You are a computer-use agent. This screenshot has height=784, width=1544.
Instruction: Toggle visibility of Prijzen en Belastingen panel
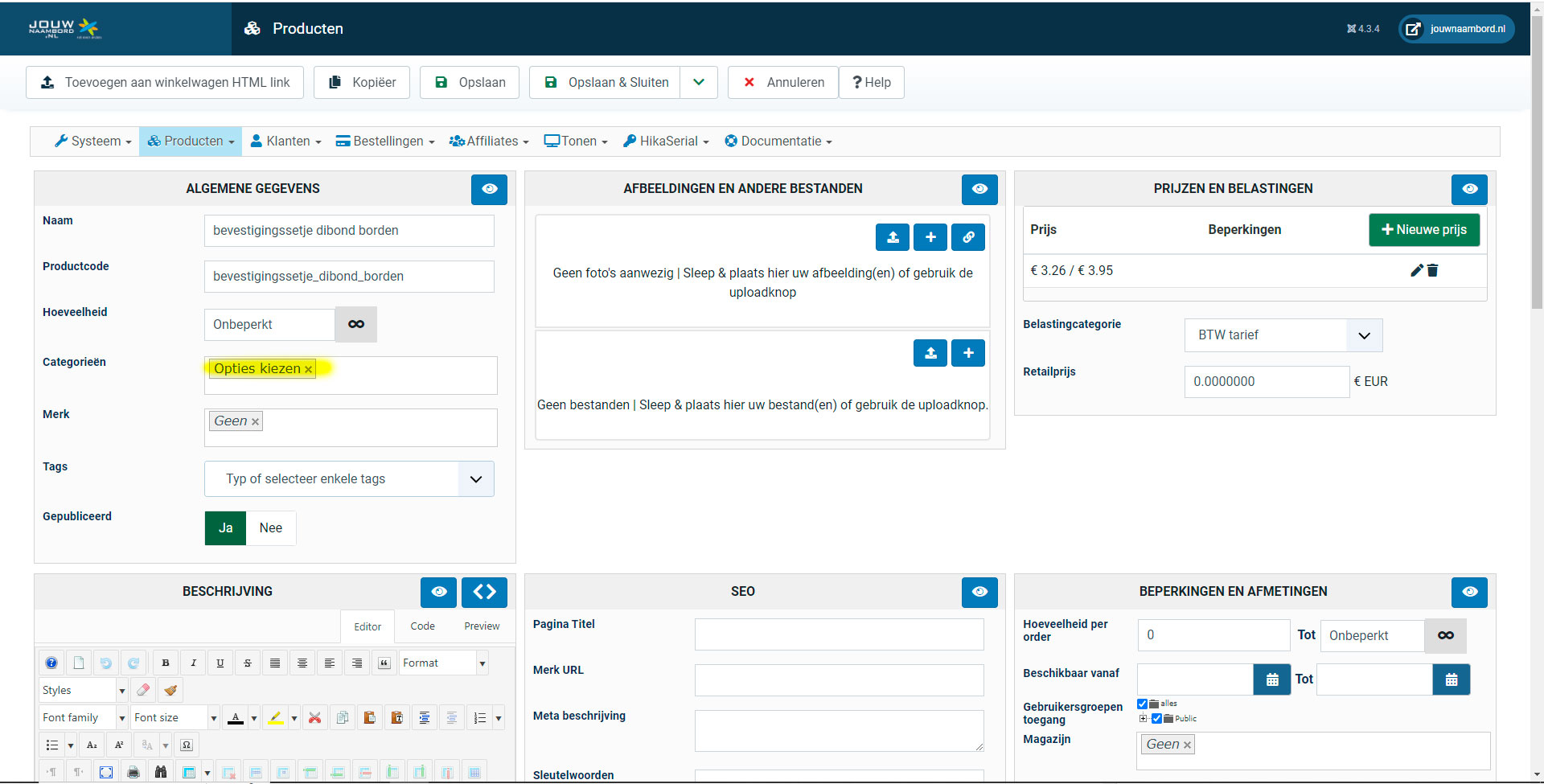(1470, 189)
